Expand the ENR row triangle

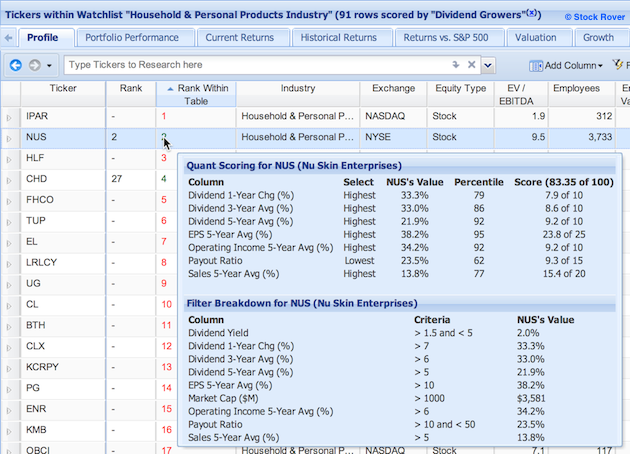click(x=9, y=410)
